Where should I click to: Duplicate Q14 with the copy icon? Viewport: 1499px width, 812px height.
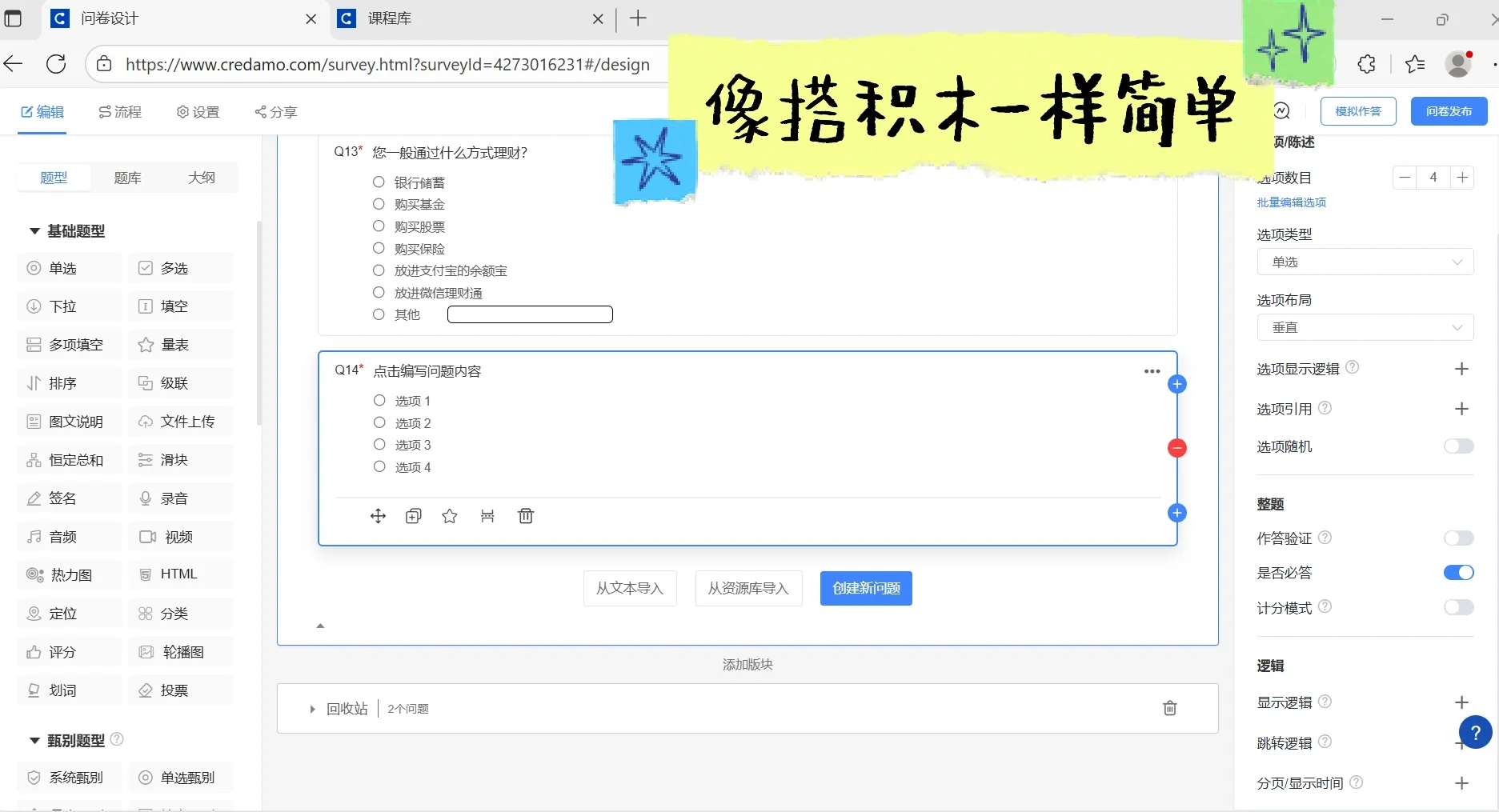click(414, 516)
